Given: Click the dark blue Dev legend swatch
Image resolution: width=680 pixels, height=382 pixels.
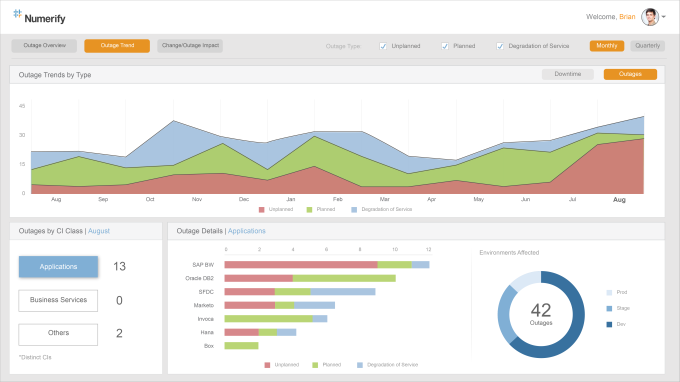Looking at the screenshot, I should [x=609, y=324].
